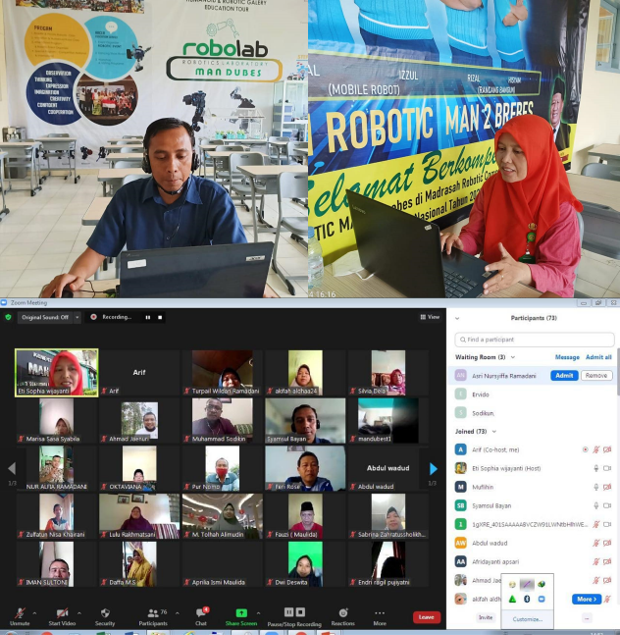The height and width of the screenshot is (635, 620).
Task: Click the blue More button on alkfah row
Action: [586, 599]
